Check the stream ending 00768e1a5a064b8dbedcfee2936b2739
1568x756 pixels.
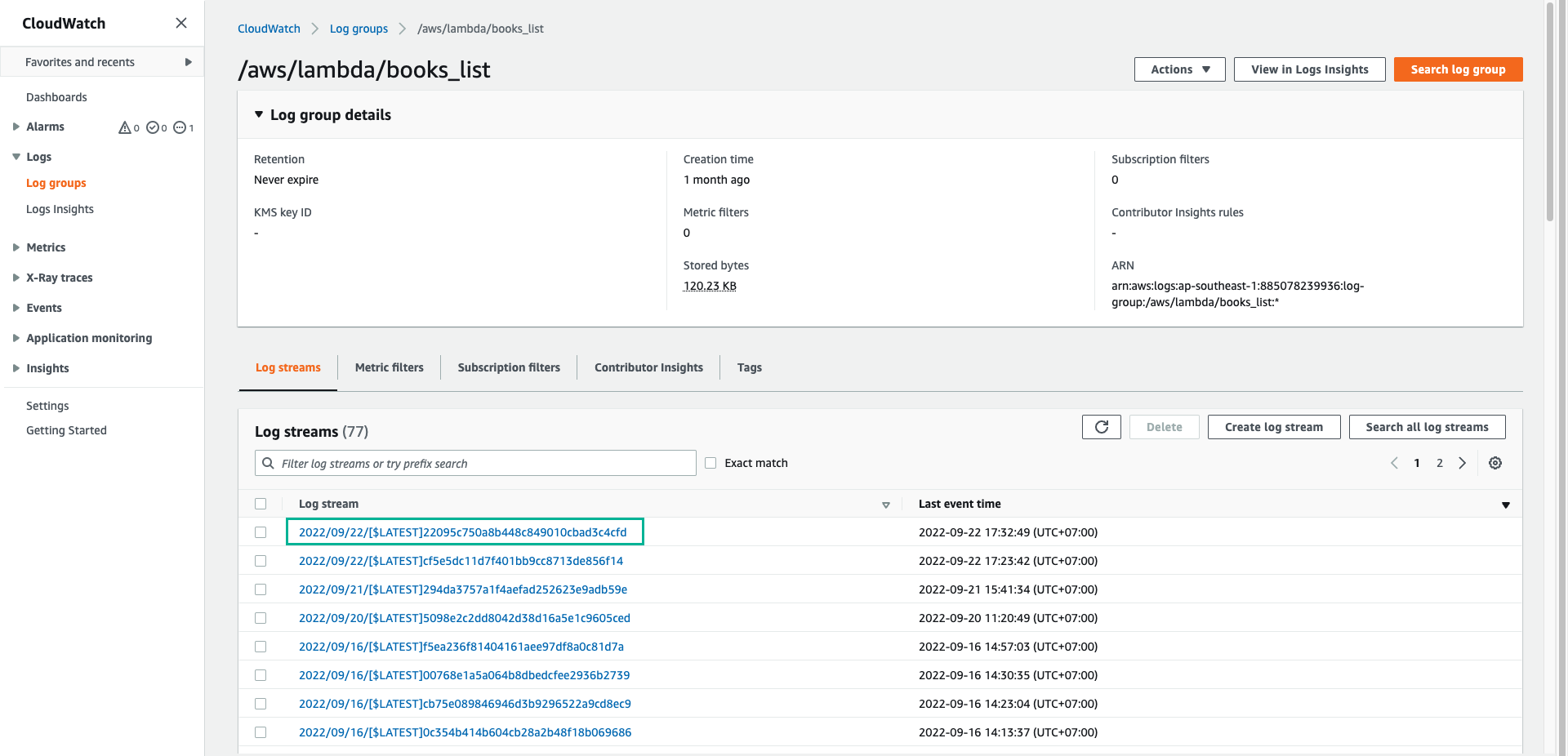(x=261, y=675)
